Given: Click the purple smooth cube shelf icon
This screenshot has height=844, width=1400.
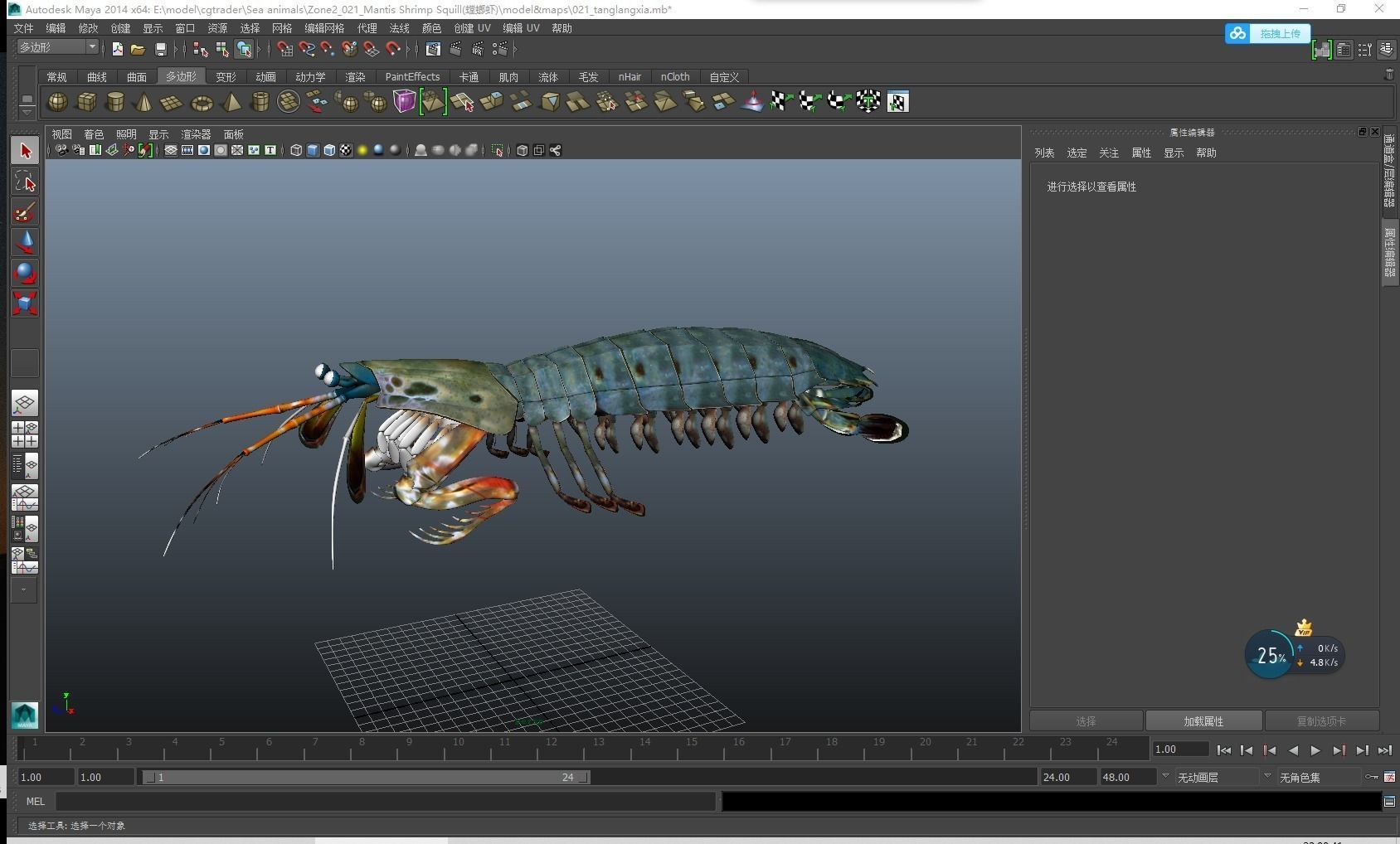Looking at the screenshot, I should pyautogui.click(x=404, y=101).
